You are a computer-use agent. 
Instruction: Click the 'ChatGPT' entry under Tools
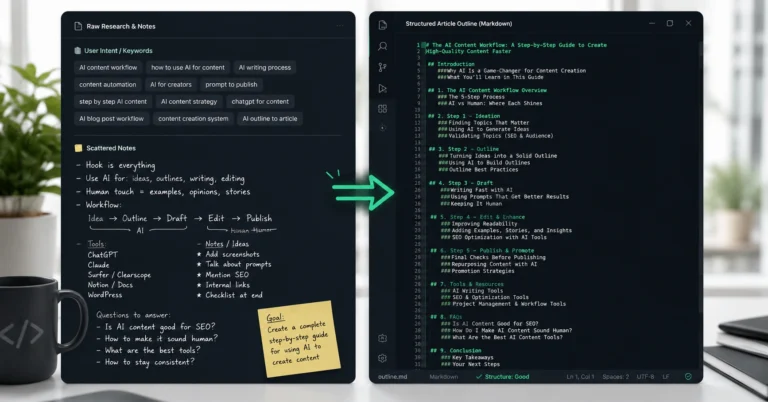[102, 255]
